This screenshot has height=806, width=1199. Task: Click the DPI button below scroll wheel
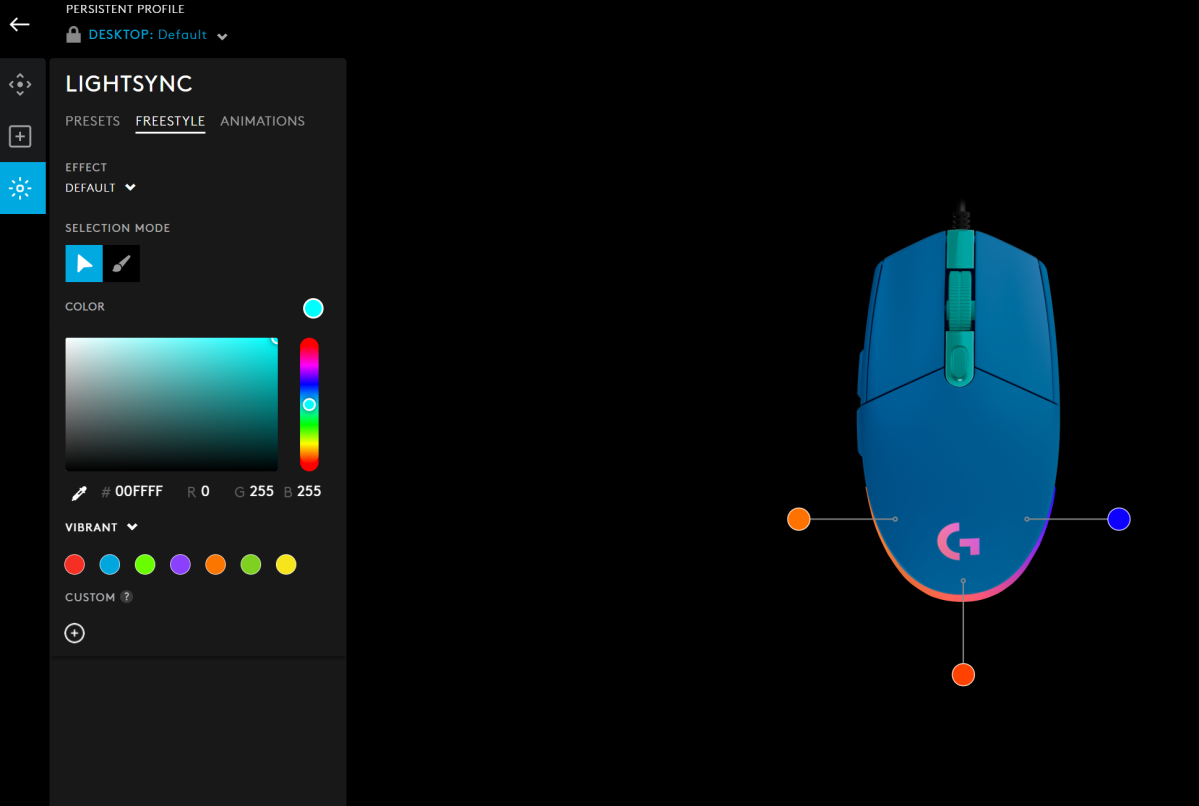click(960, 362)
